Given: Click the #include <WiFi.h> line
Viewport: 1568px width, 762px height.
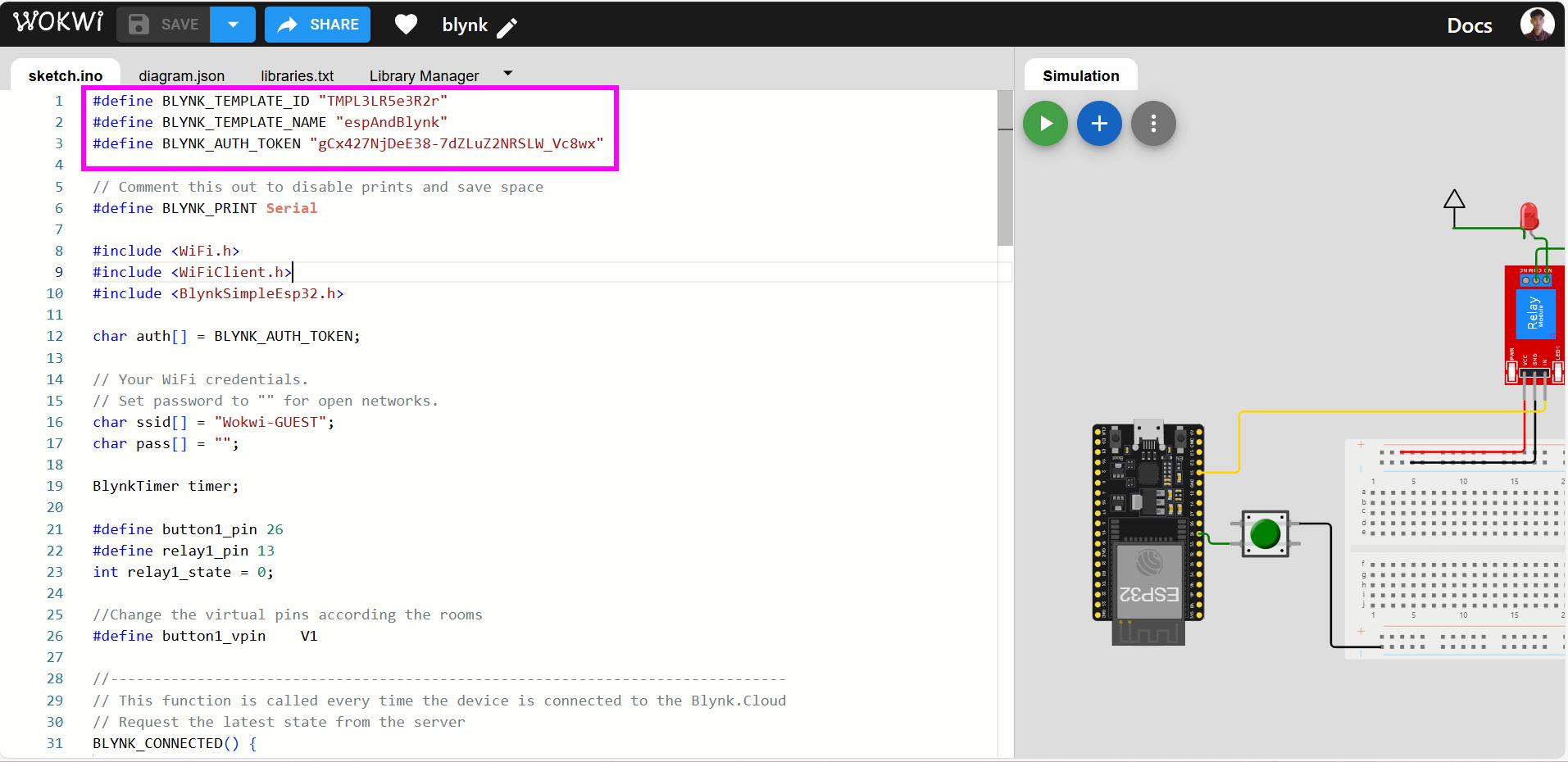Looking at the screenshot, I should coord(166,251).
